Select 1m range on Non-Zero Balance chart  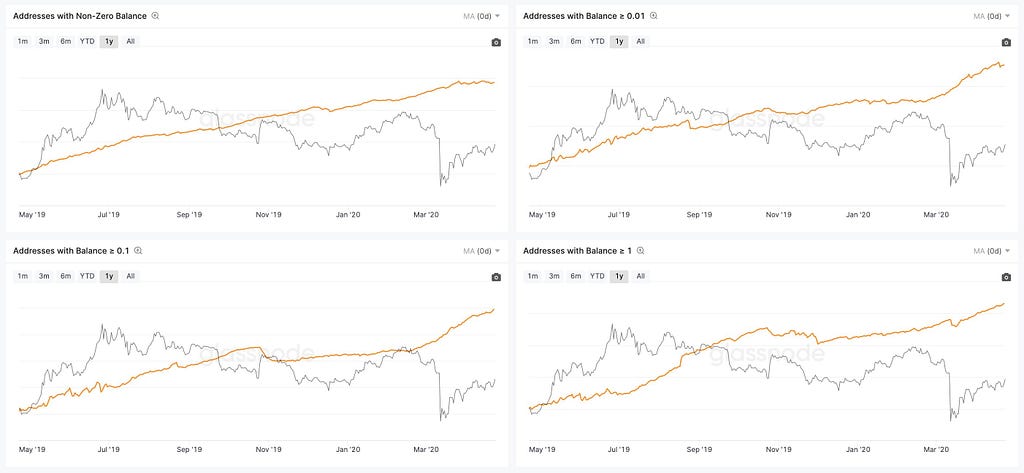click(x=23, y=41)
